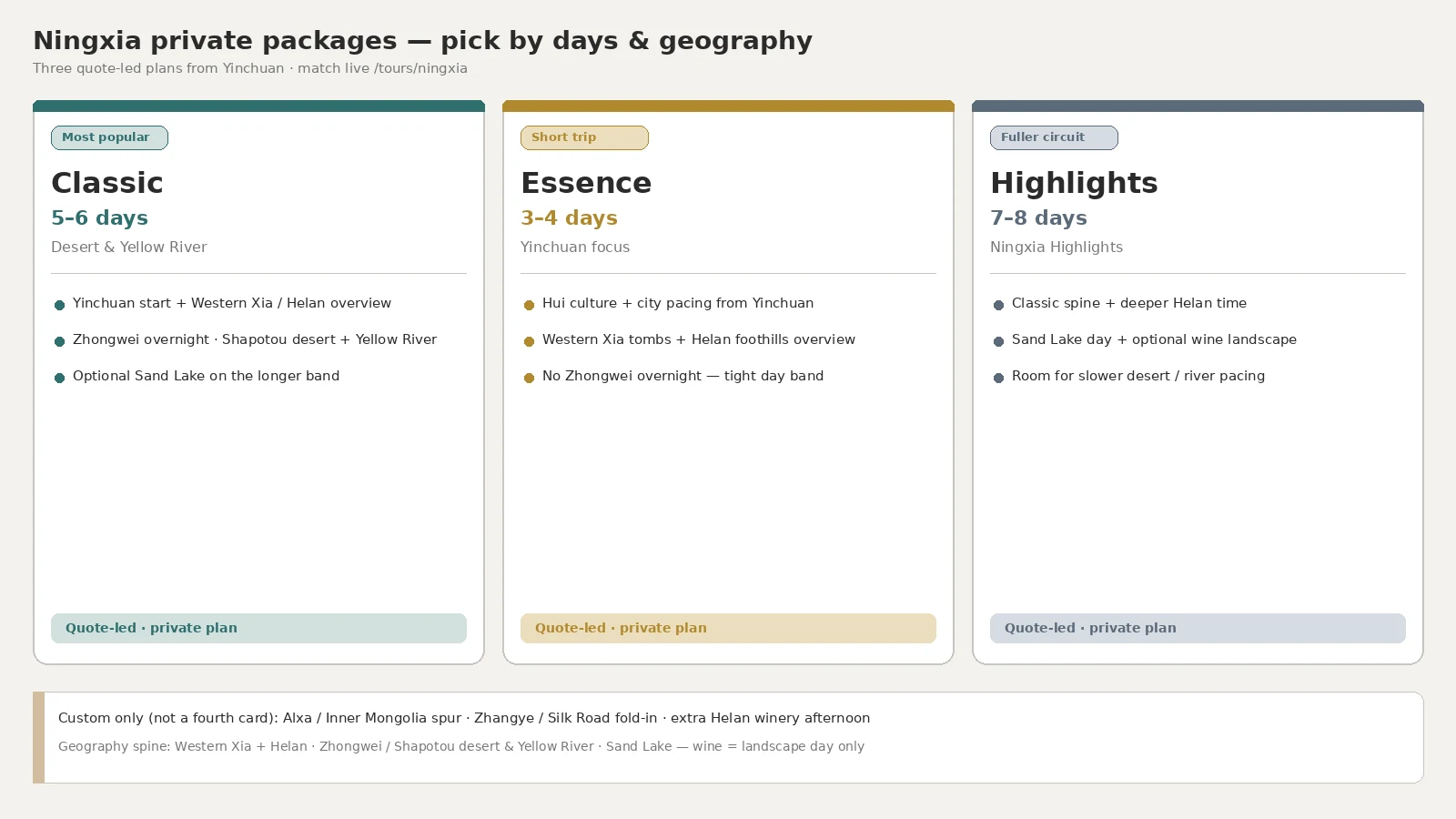The width and height of the screenshot is (1456, 819).
Task: Click the Desert & Yellow River subtitle
Action: pos(129,248)
